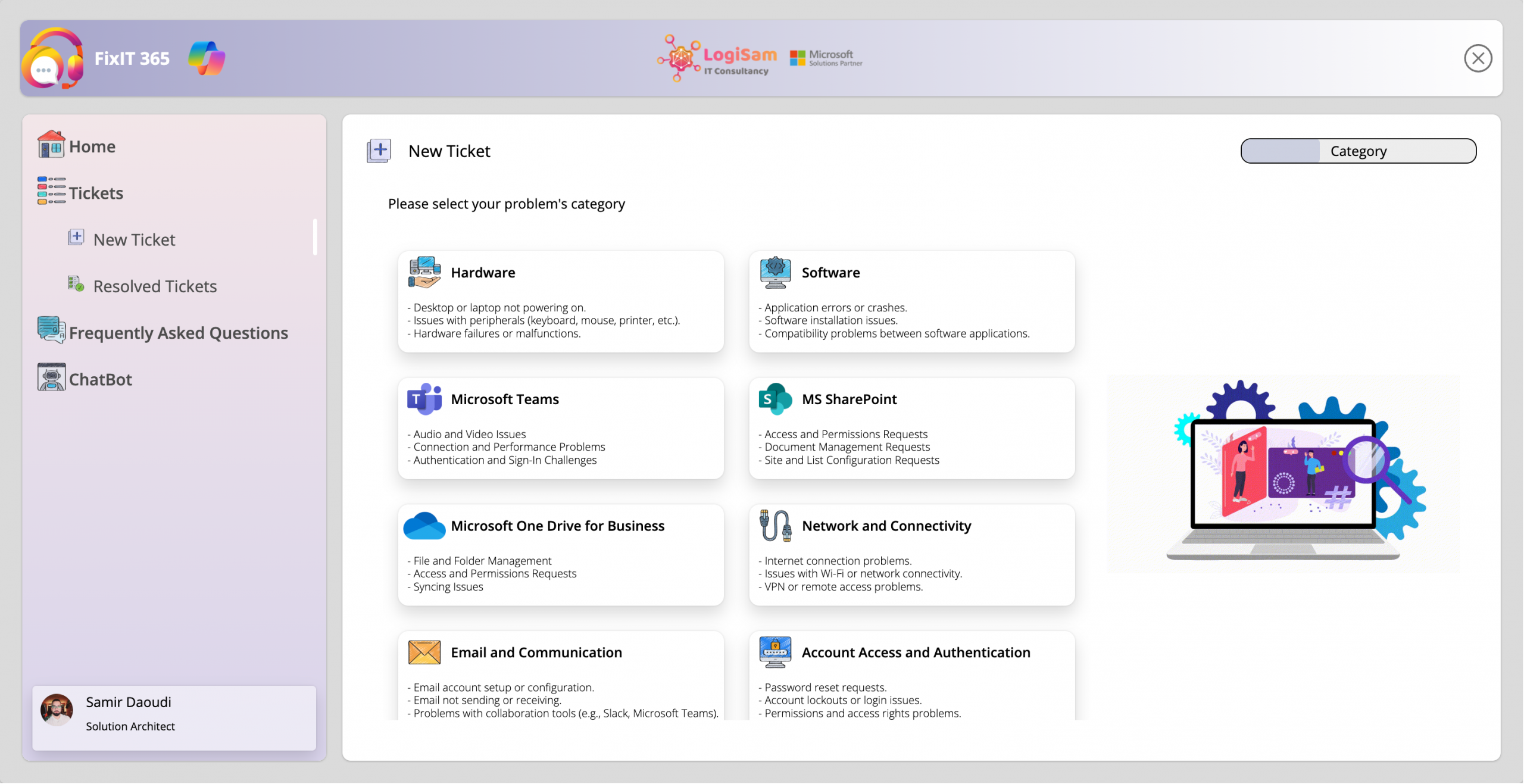The height and width of the screenshot is (784, 1524).
Task: Click the Microsoft Solutions Partner logo
Action: pos(826,58)
